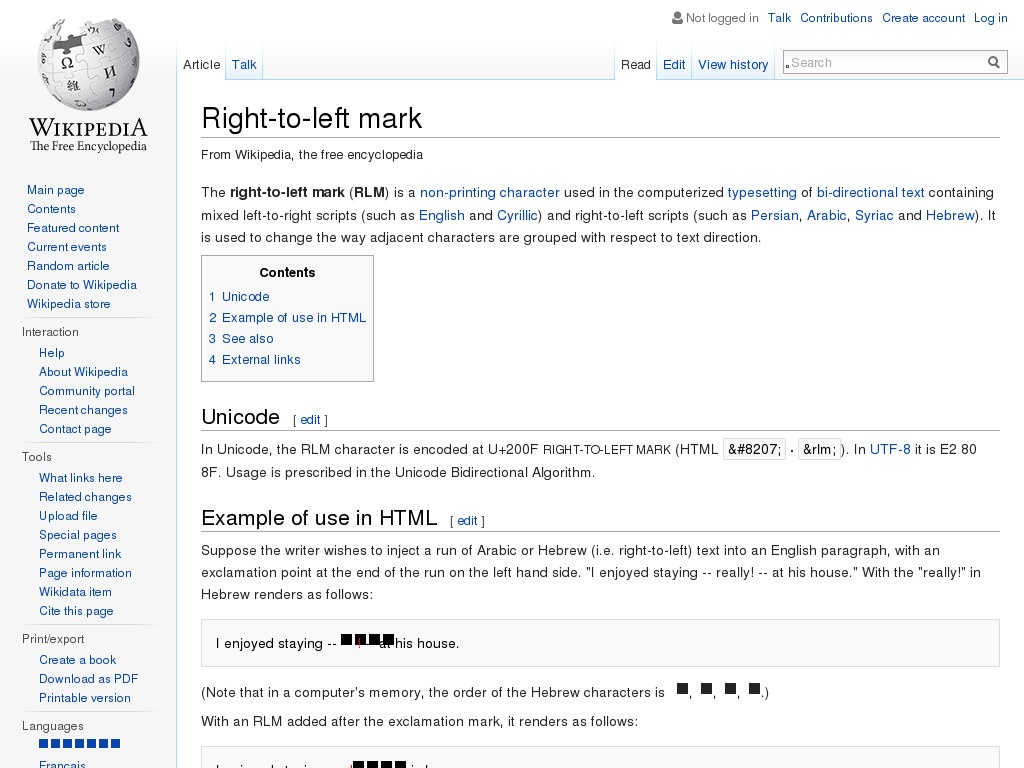Open typesetting link
This screenshot has height=768, width=1024.
coord(762,193)
